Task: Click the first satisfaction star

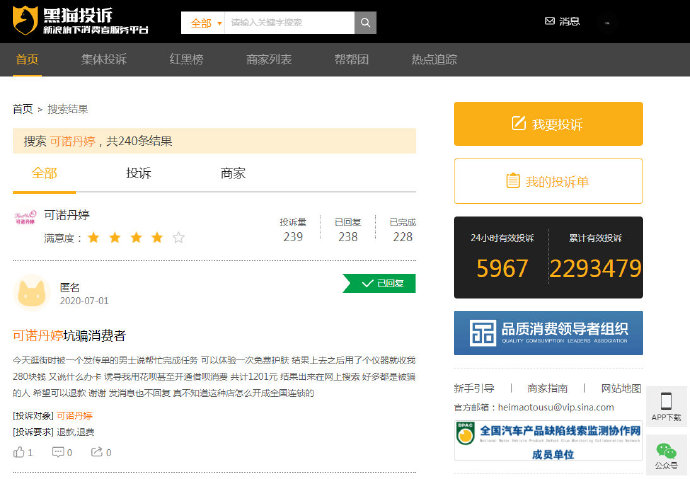Action: 93,238
